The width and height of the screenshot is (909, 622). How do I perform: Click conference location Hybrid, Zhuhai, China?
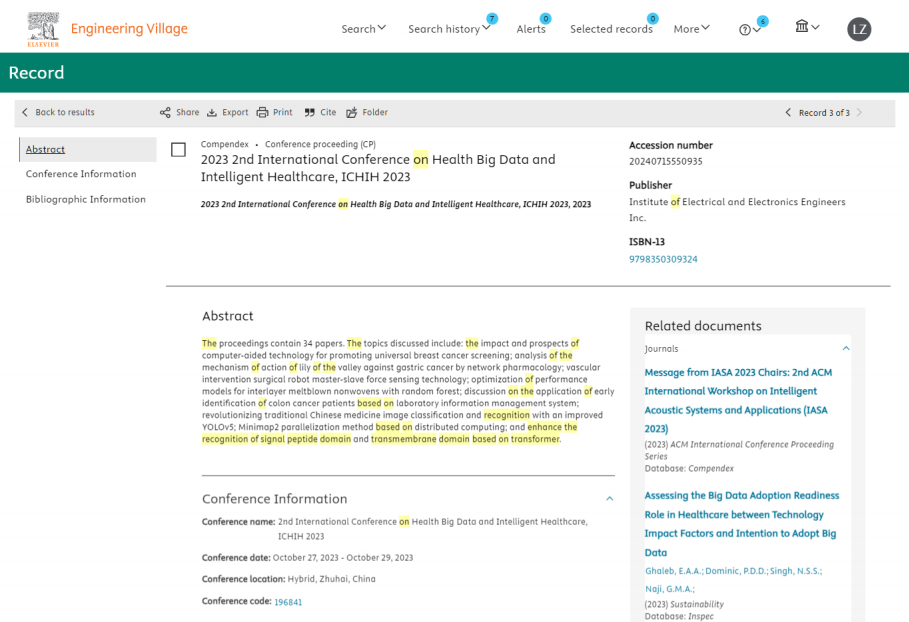point(332,579)
